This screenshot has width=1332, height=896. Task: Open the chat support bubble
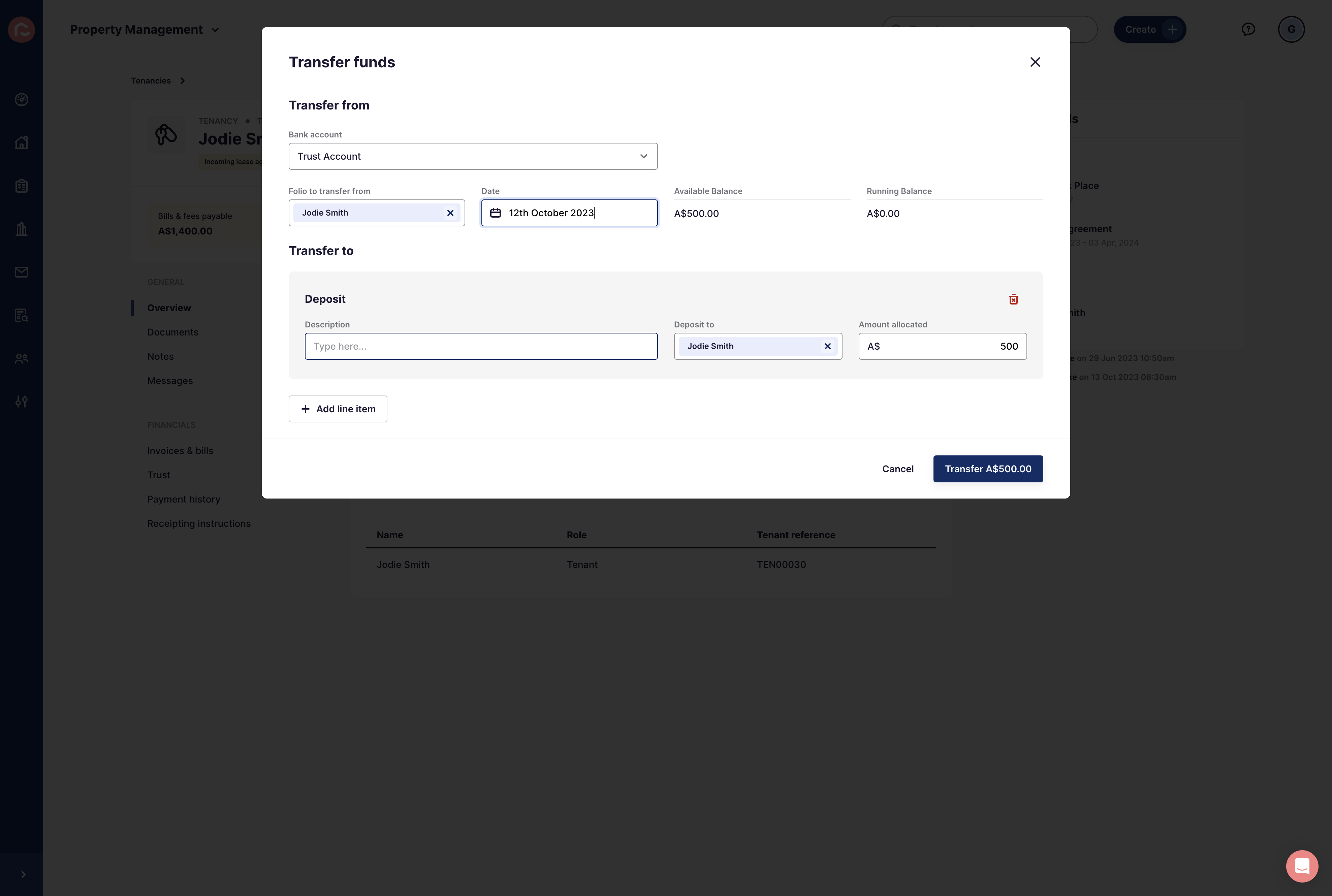point(1302,866)
